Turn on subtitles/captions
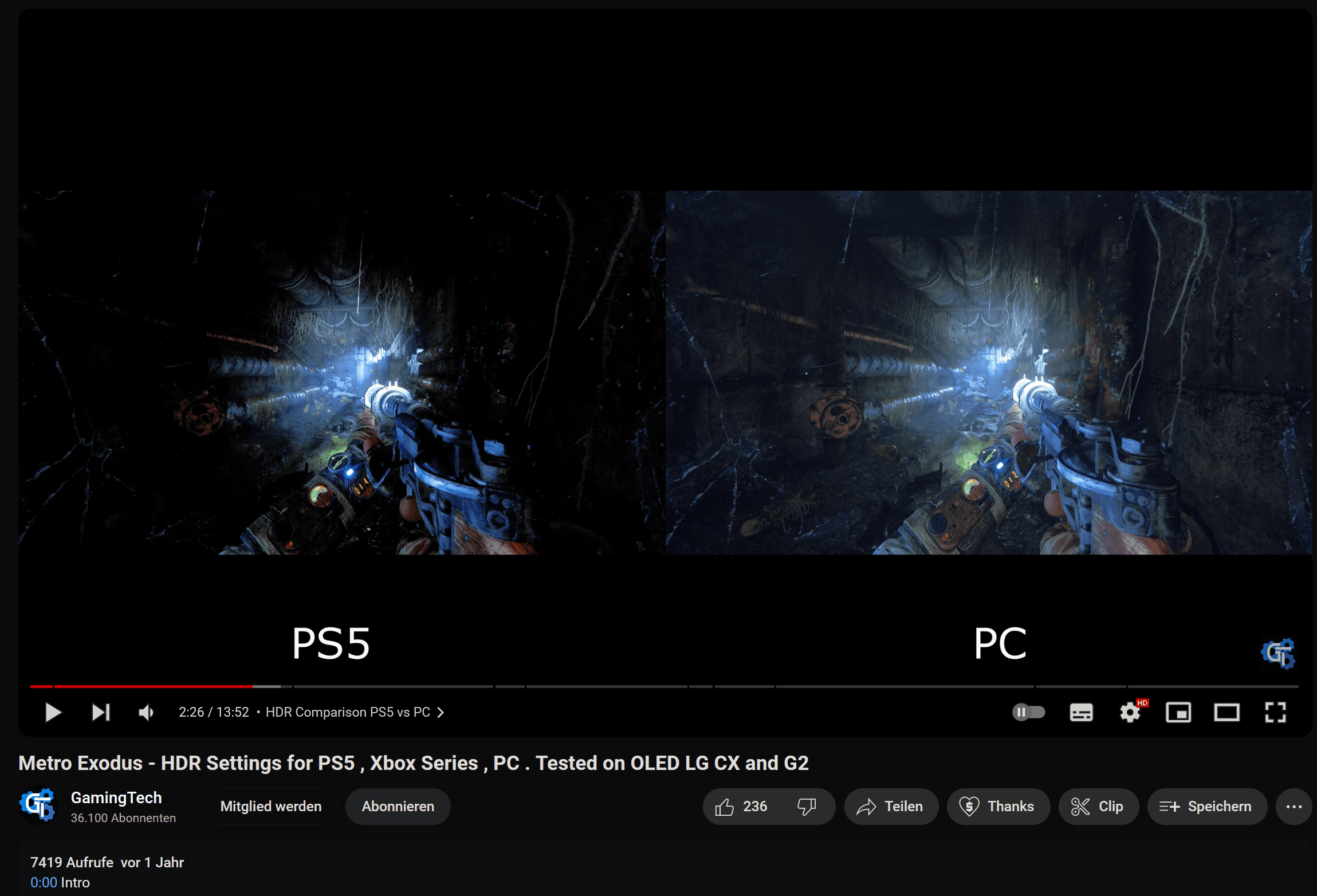This screenshot has width=1317, height=896. (1081, 712)
